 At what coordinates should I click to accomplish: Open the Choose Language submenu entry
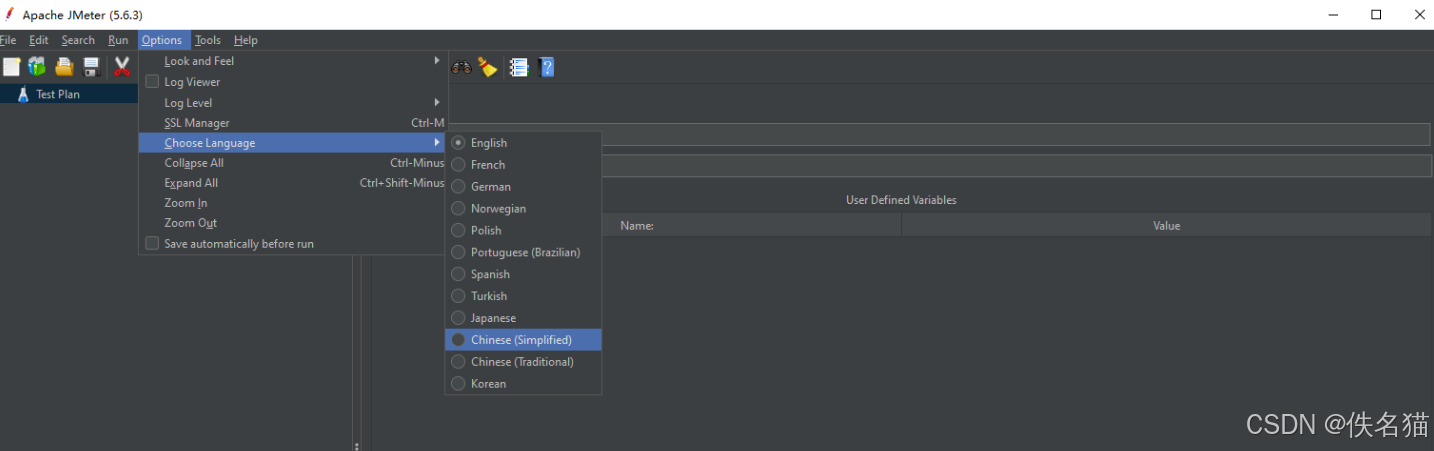click(x=293, y=143)
